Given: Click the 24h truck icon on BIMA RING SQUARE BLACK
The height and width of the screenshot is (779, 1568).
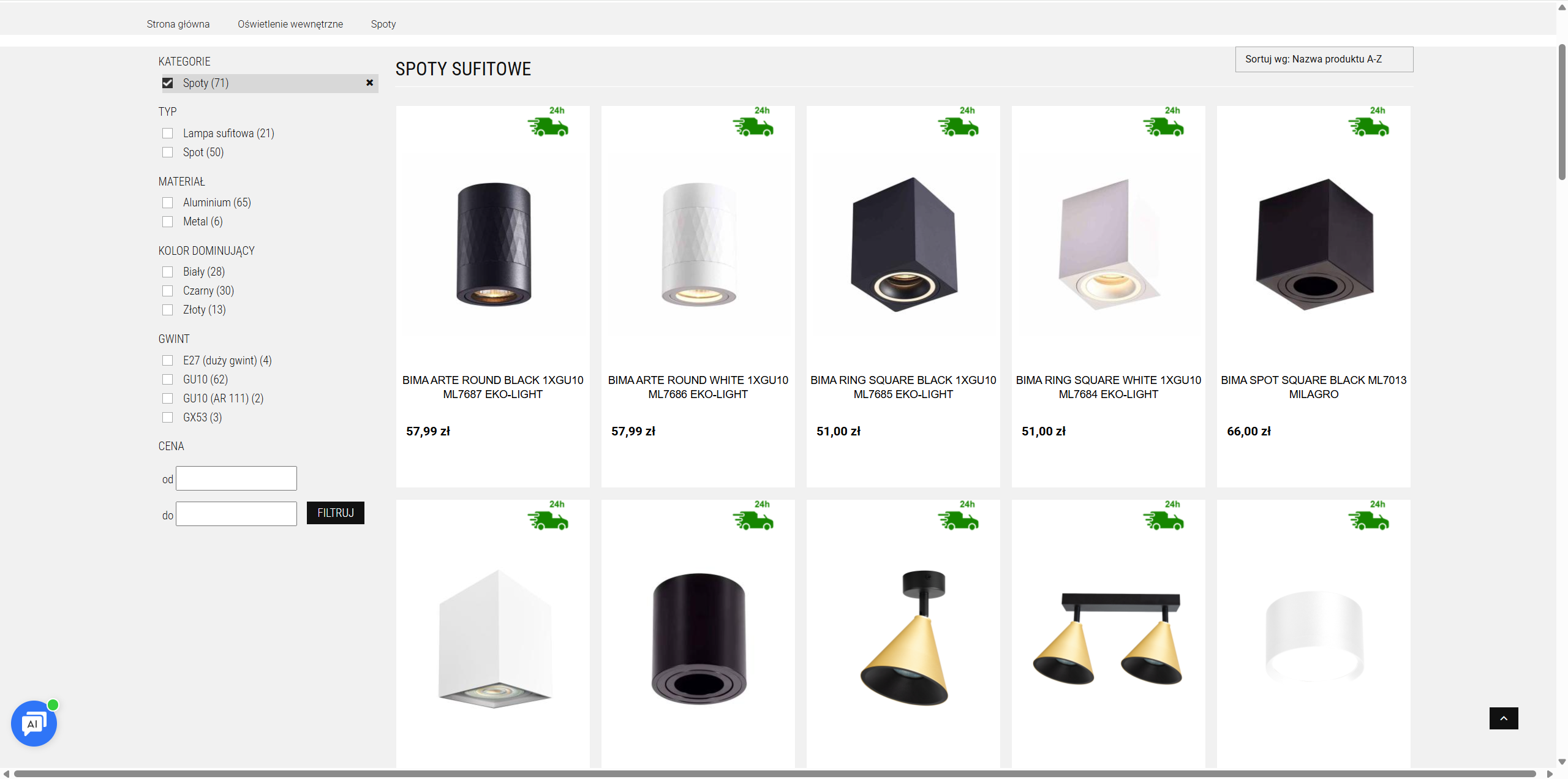Looking at the screenshot, I should pos(959,121).
